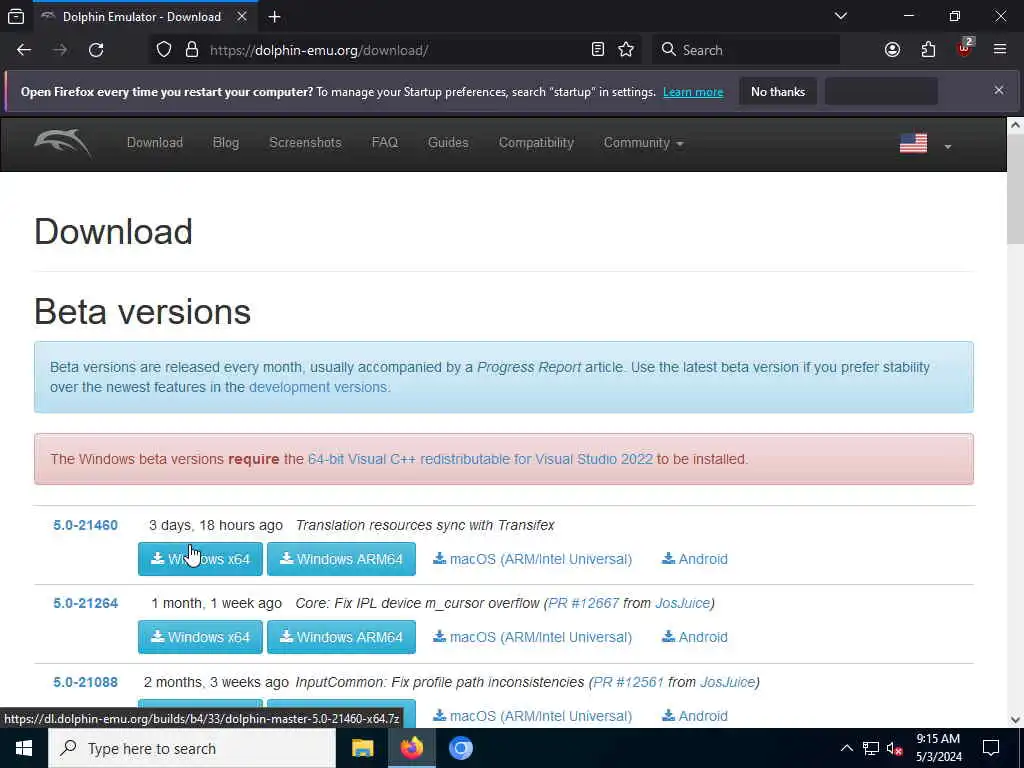Click the taskbar clock showing 9:15 AM
Viewport: 1024px width, 768px height.
(x=938, y=748)
